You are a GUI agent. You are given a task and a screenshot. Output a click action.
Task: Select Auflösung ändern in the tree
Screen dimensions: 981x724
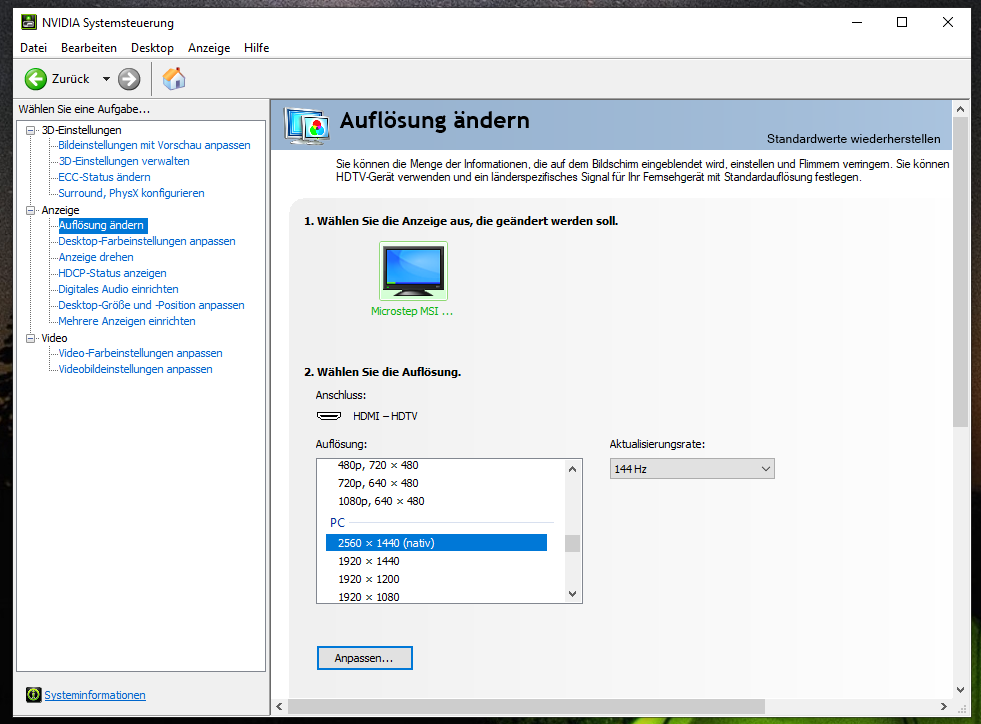(x=102, y=225)
